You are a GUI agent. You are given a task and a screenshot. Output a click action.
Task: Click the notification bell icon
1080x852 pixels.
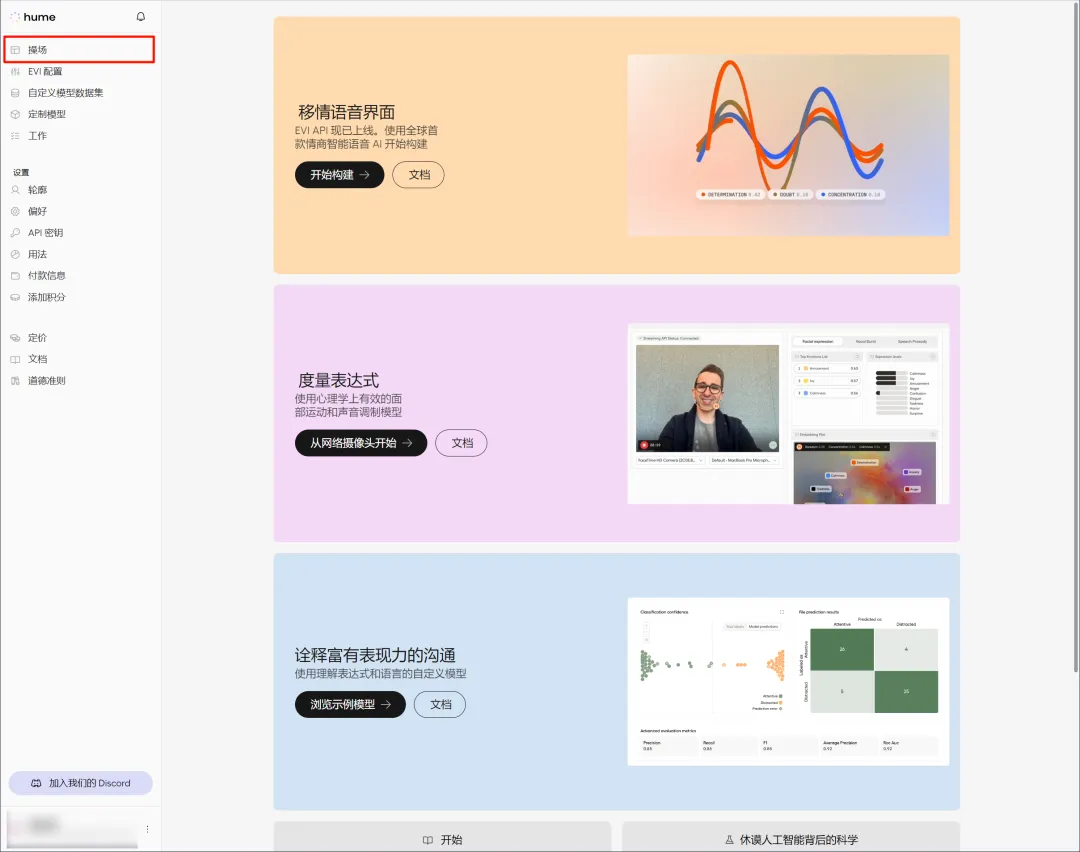click(x=141, y=17)
